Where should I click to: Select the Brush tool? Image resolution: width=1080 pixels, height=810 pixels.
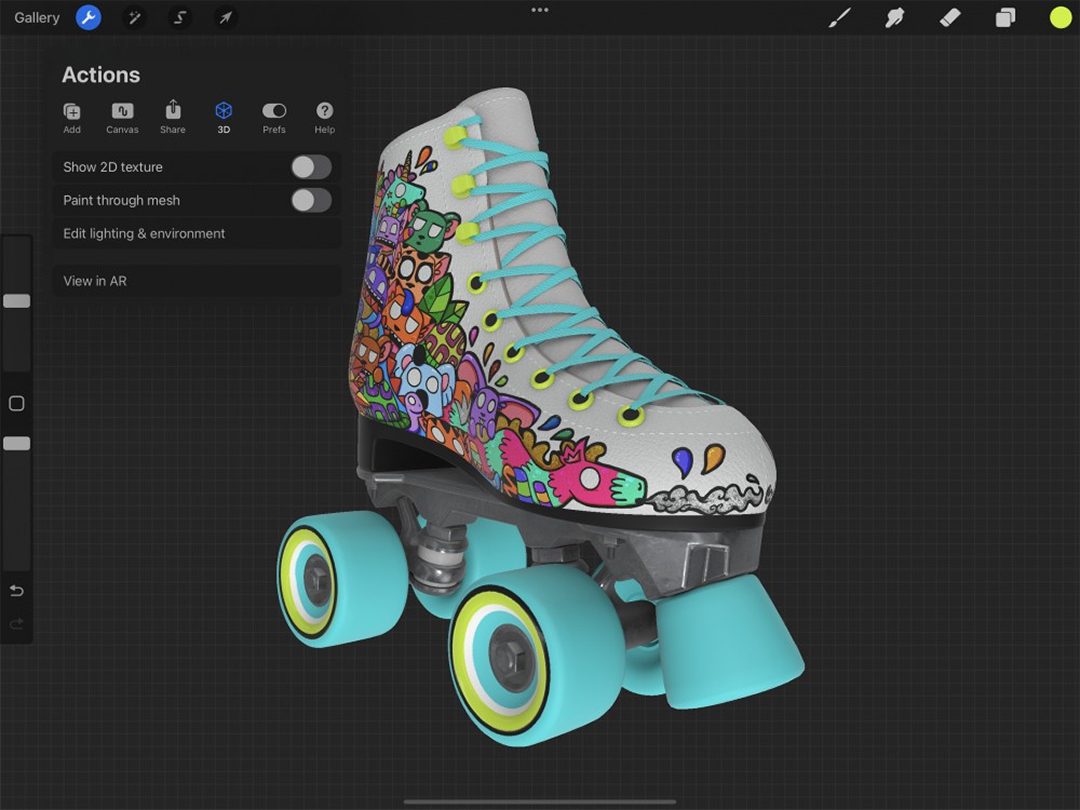click(x=840, y=17)
